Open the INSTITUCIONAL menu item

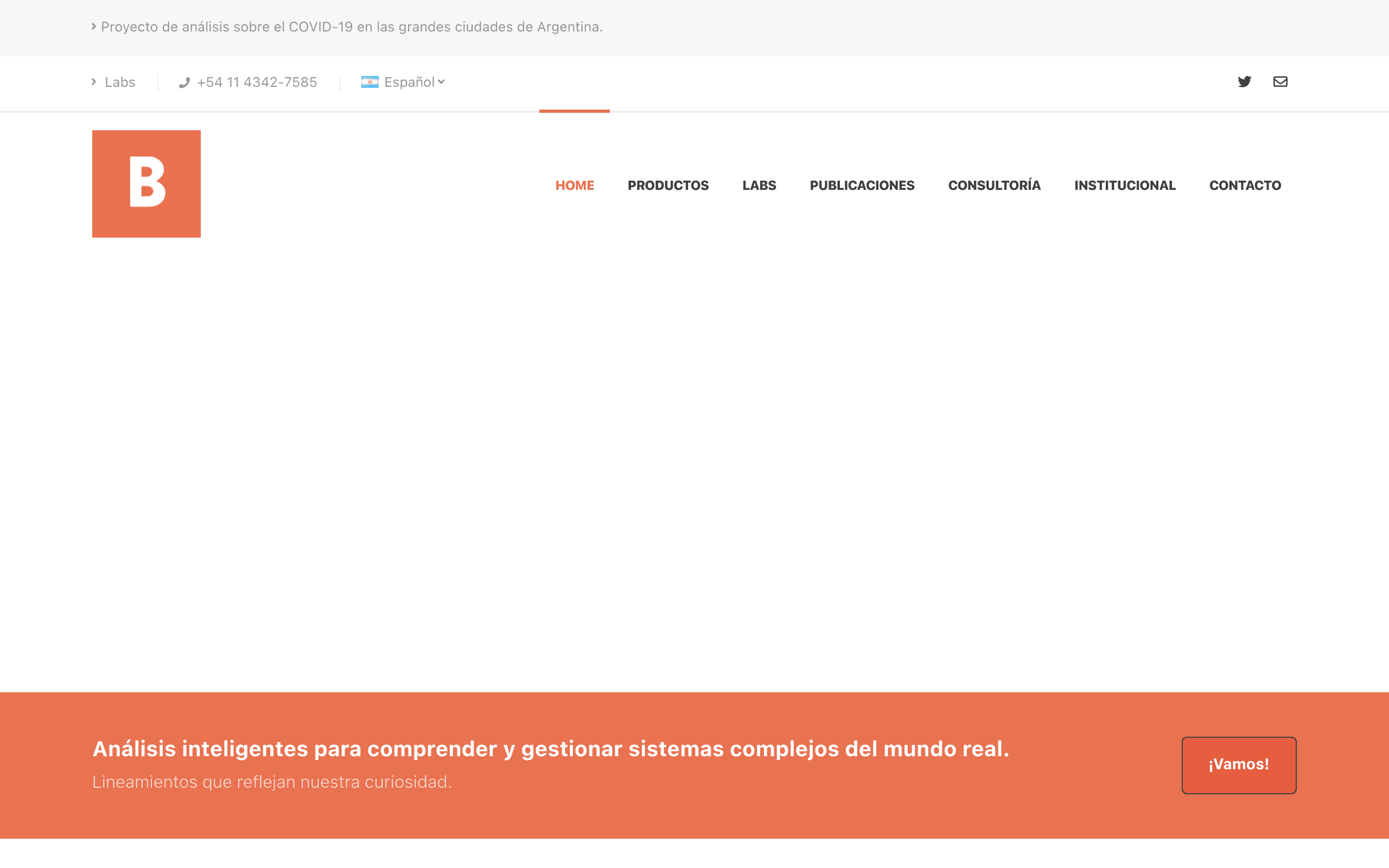click(x=1125, y=186)
